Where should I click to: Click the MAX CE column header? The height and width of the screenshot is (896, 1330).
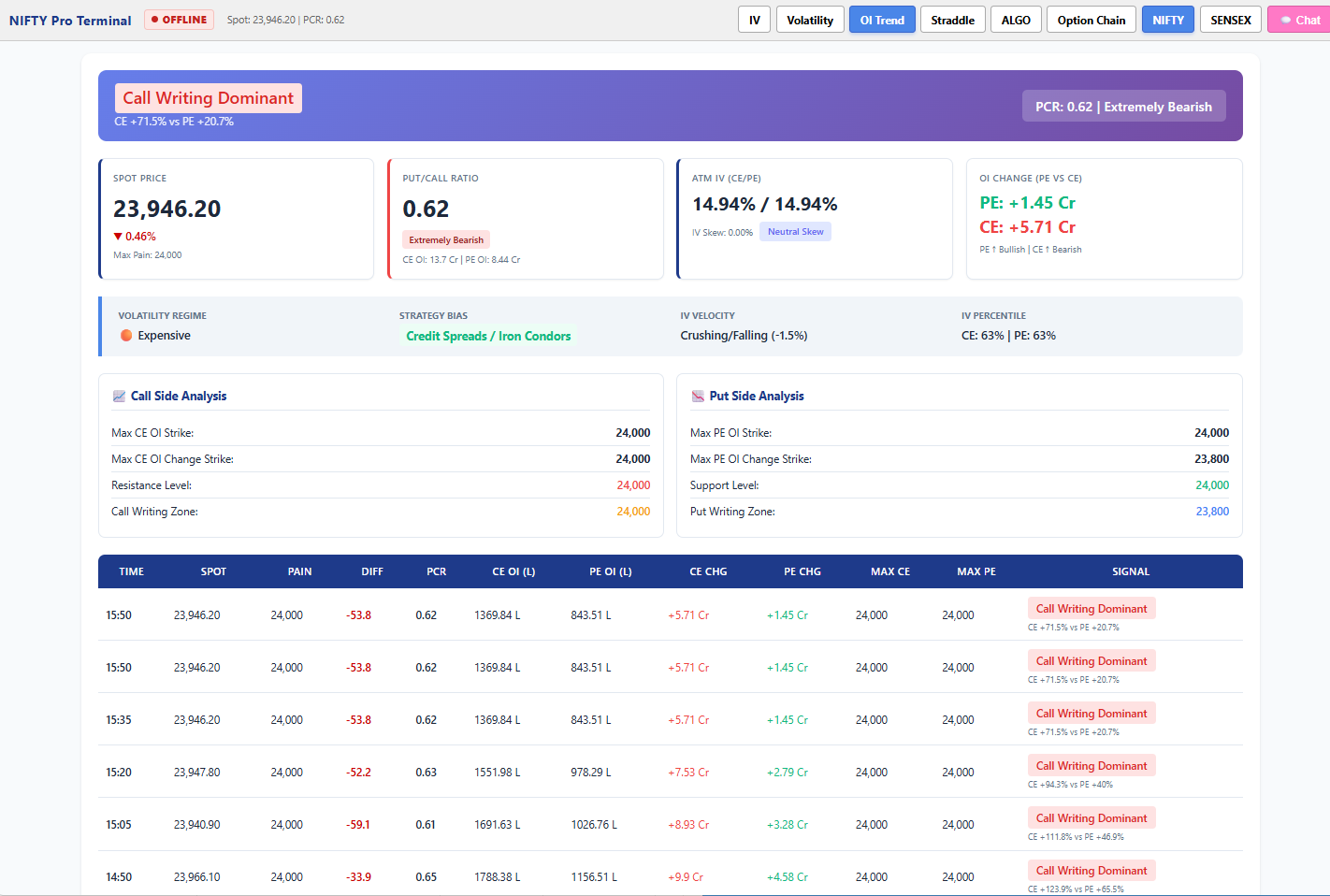[x=890, y=571]
